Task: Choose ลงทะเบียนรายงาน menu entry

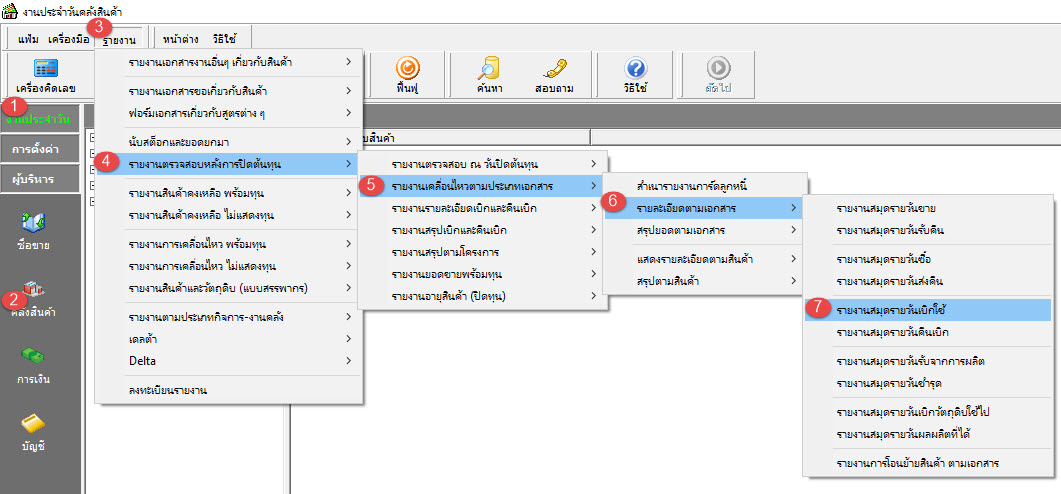Action: click(229, 390)
